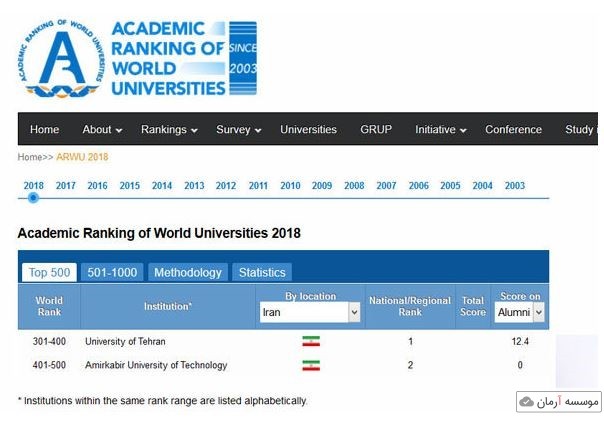Screen dimensions: 604x421
Task: Select 2010 on the year timeline
Action: [x=290, y=186]
